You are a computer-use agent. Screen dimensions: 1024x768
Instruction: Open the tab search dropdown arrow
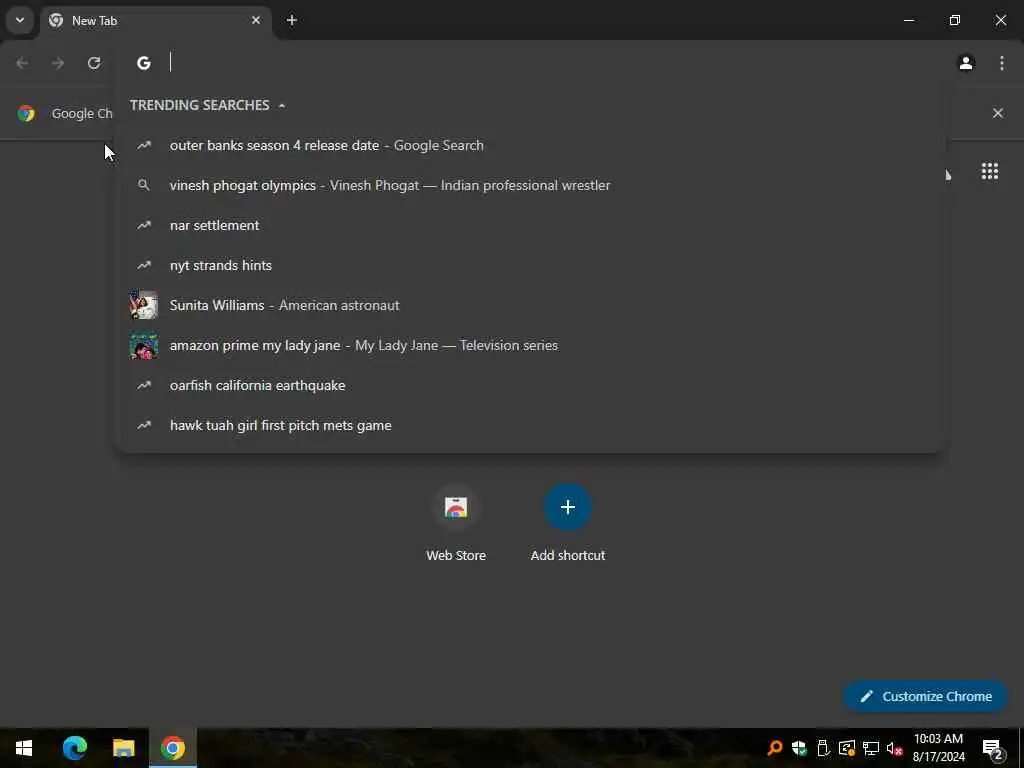click(20, 20)
